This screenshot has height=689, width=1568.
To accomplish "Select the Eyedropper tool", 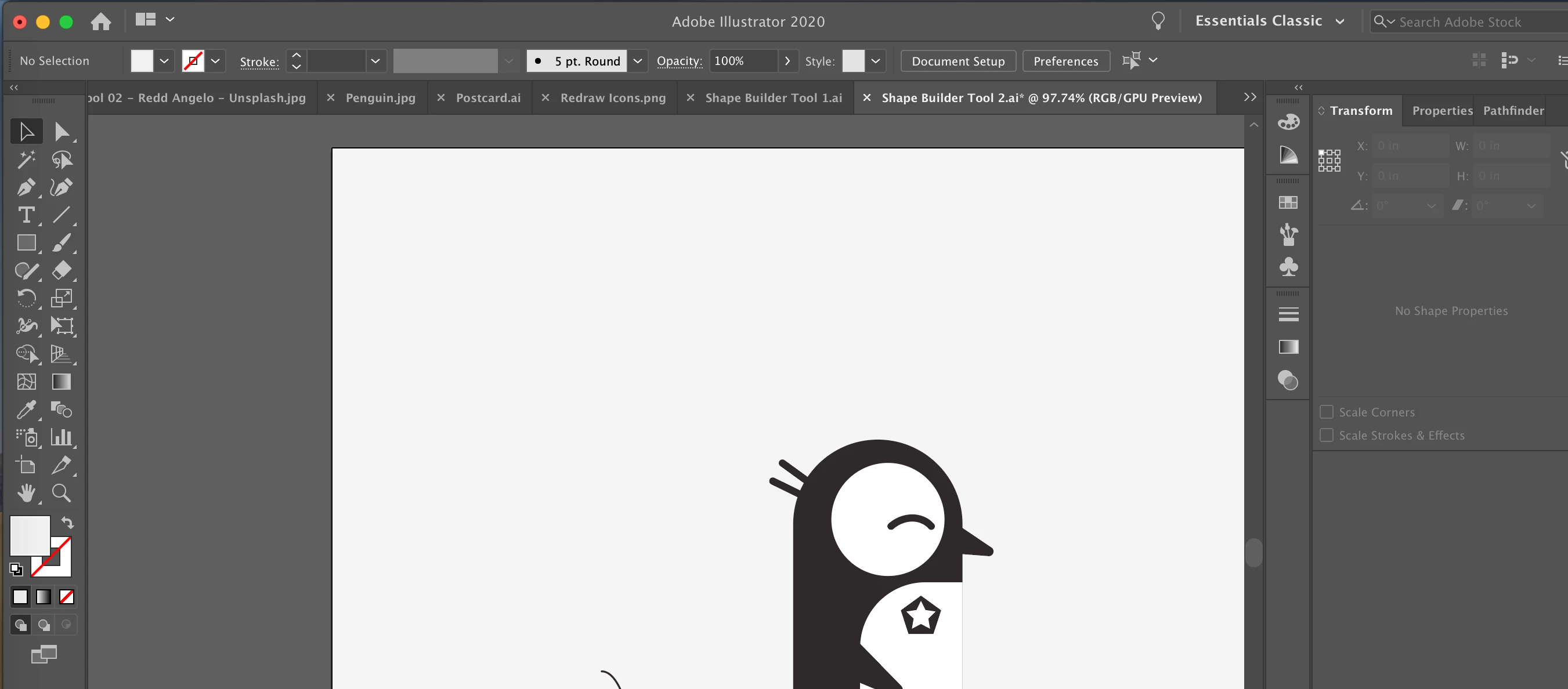I will [x=26, y=409].
